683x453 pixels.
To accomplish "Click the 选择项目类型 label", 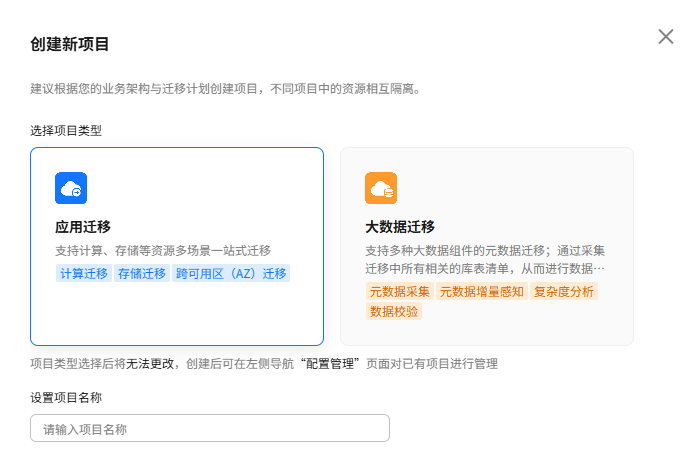I will coord(66,131).
